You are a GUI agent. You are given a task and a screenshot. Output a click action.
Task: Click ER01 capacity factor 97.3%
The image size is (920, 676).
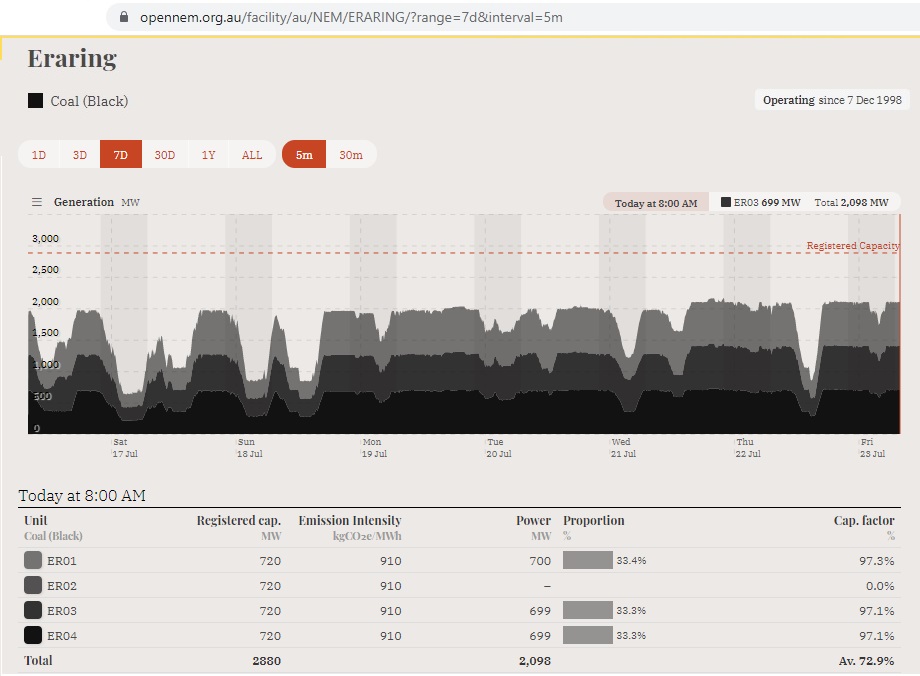877,560
